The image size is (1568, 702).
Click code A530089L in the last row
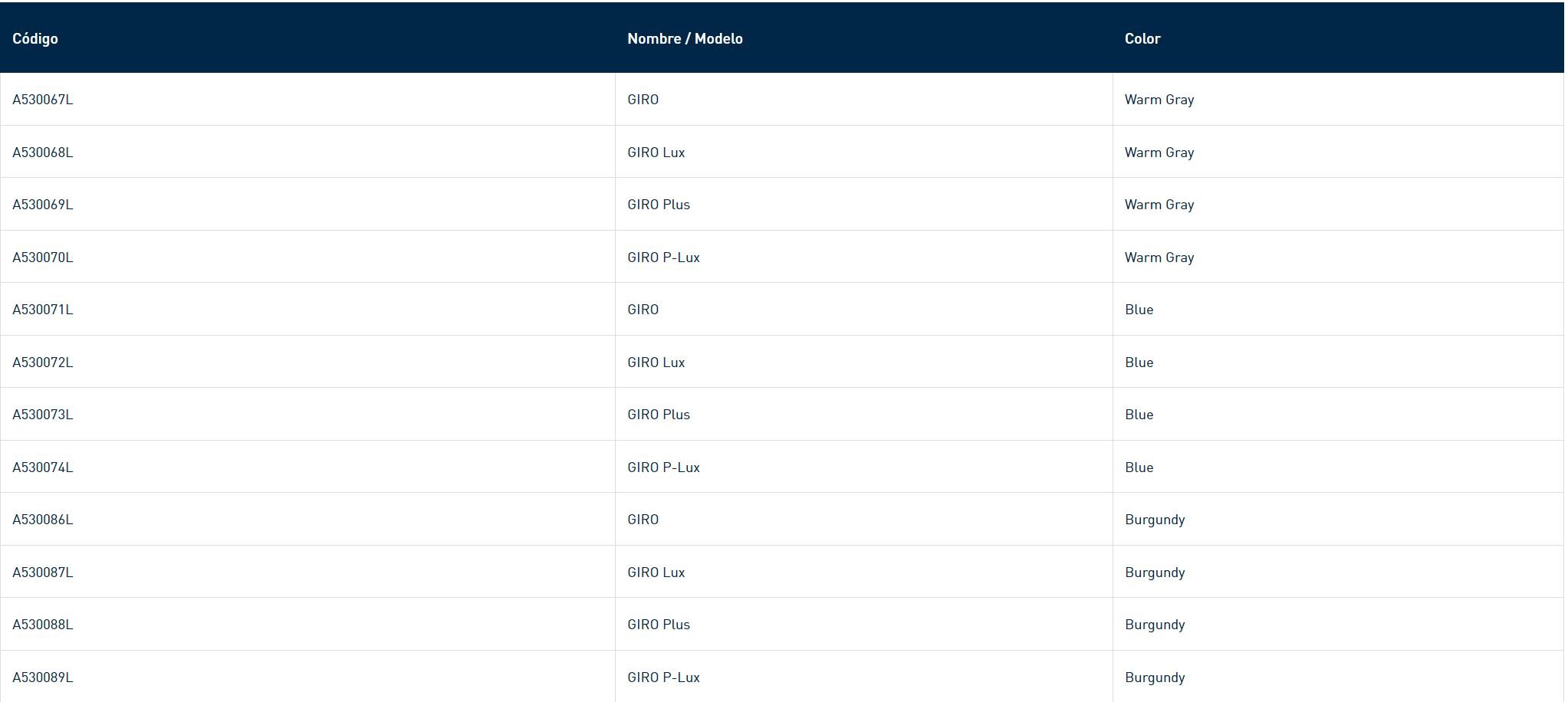[x=43, y=677]
